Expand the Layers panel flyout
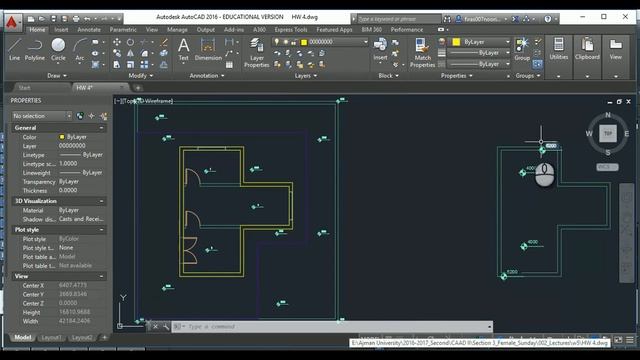The image size is (640, 360). tap(306, 76)
